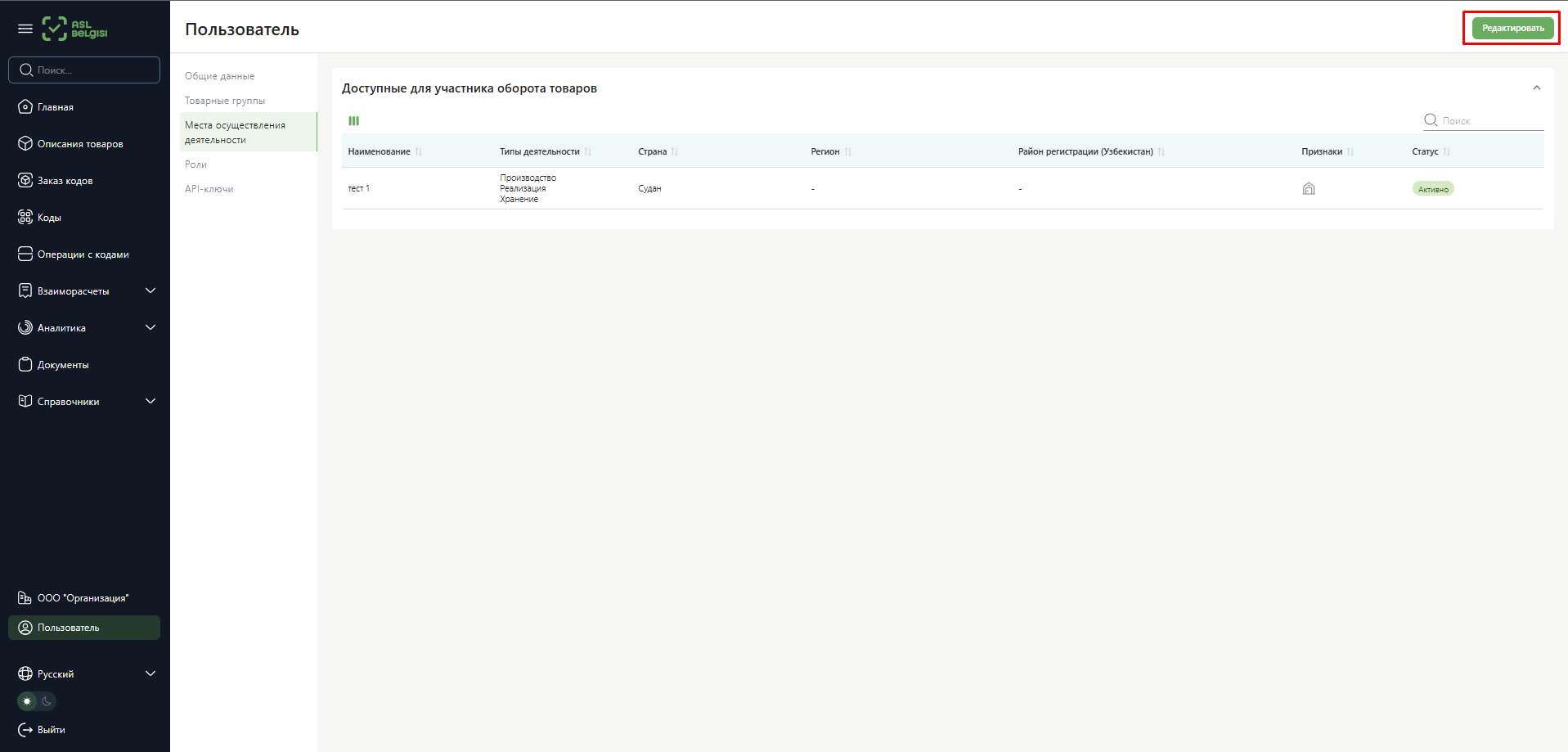
Task: Click the Активно status badge
Action: 1433,189
